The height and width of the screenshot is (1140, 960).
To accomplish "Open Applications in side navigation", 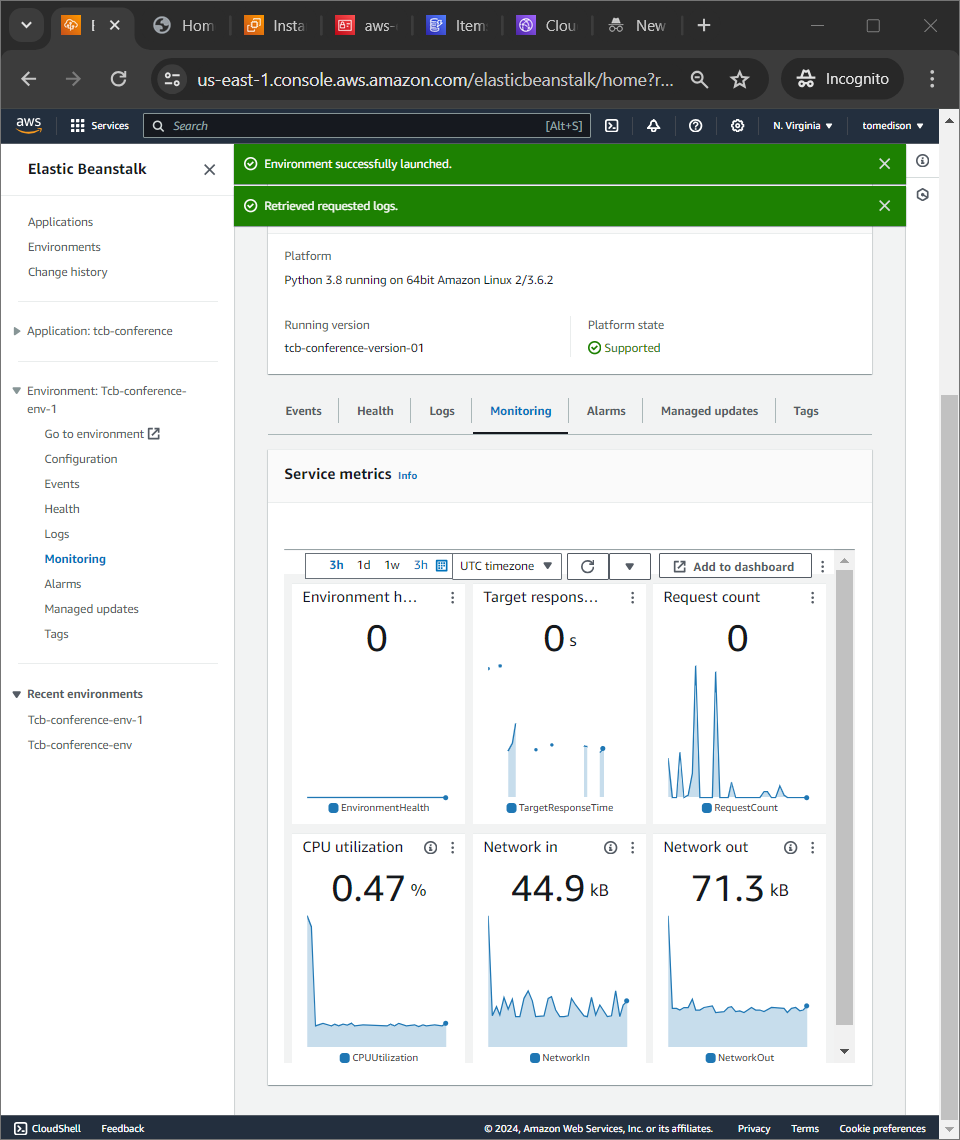I will (x=60, y=222).
